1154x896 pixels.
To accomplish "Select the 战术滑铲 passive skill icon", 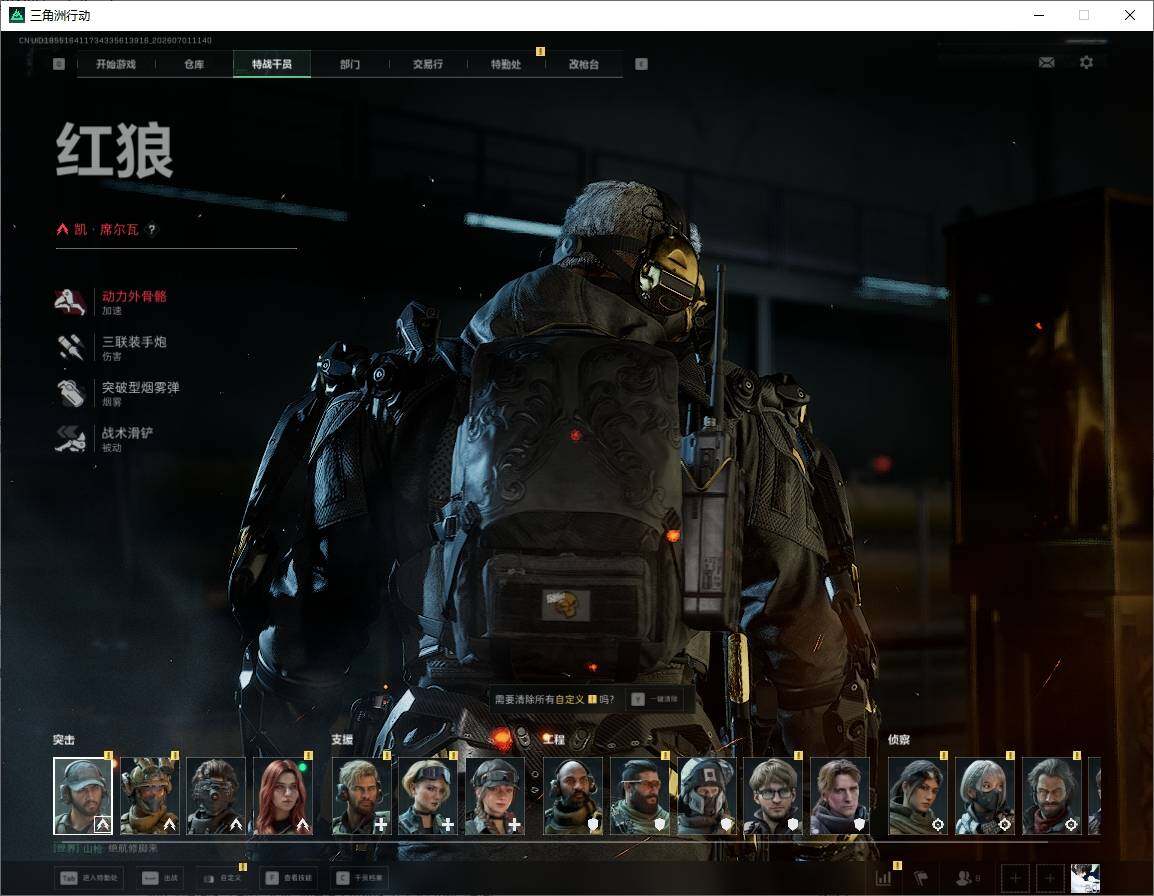I will coord(71,438).
